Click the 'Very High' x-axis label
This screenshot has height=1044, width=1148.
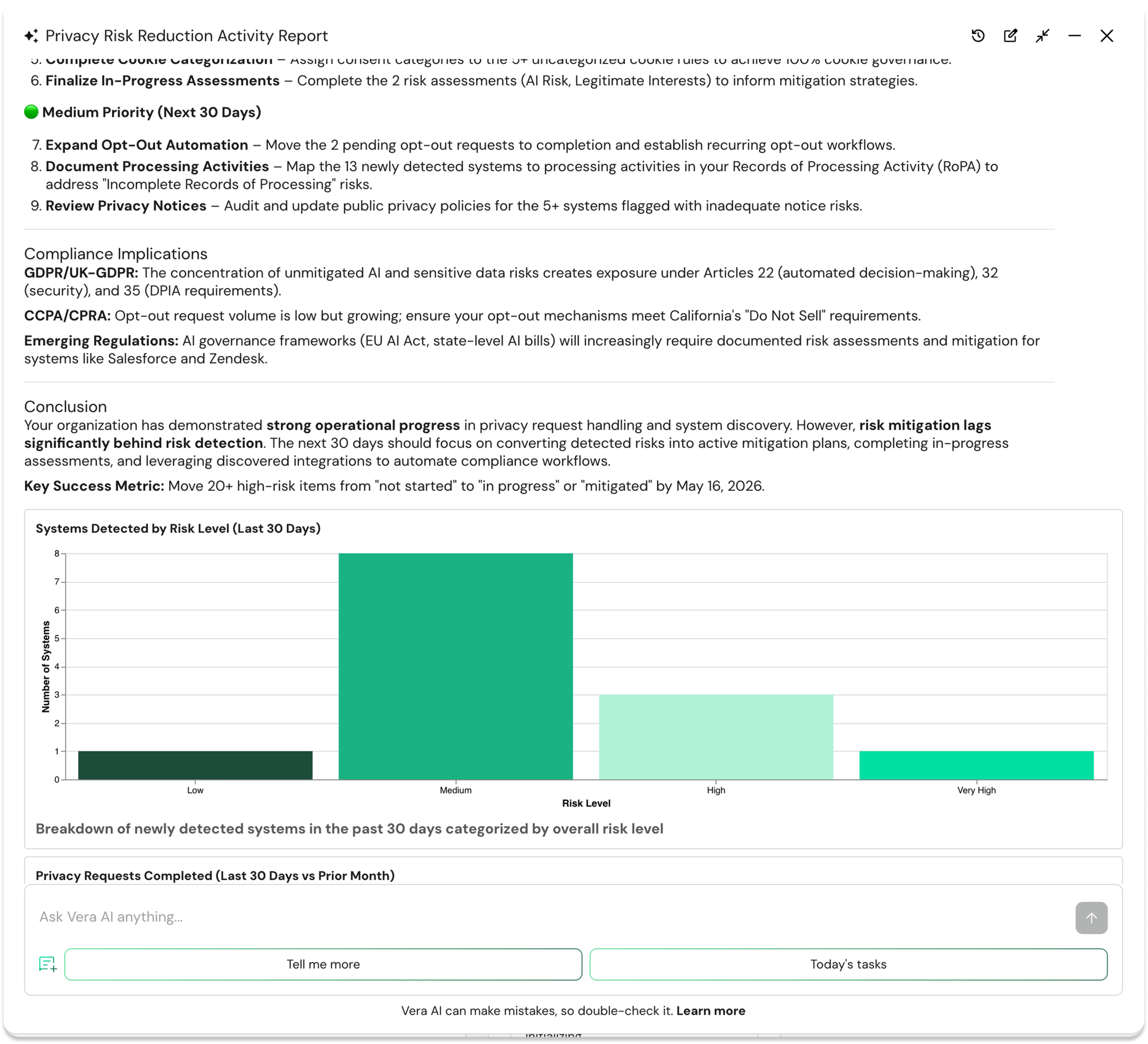click(x=977, y=790)
